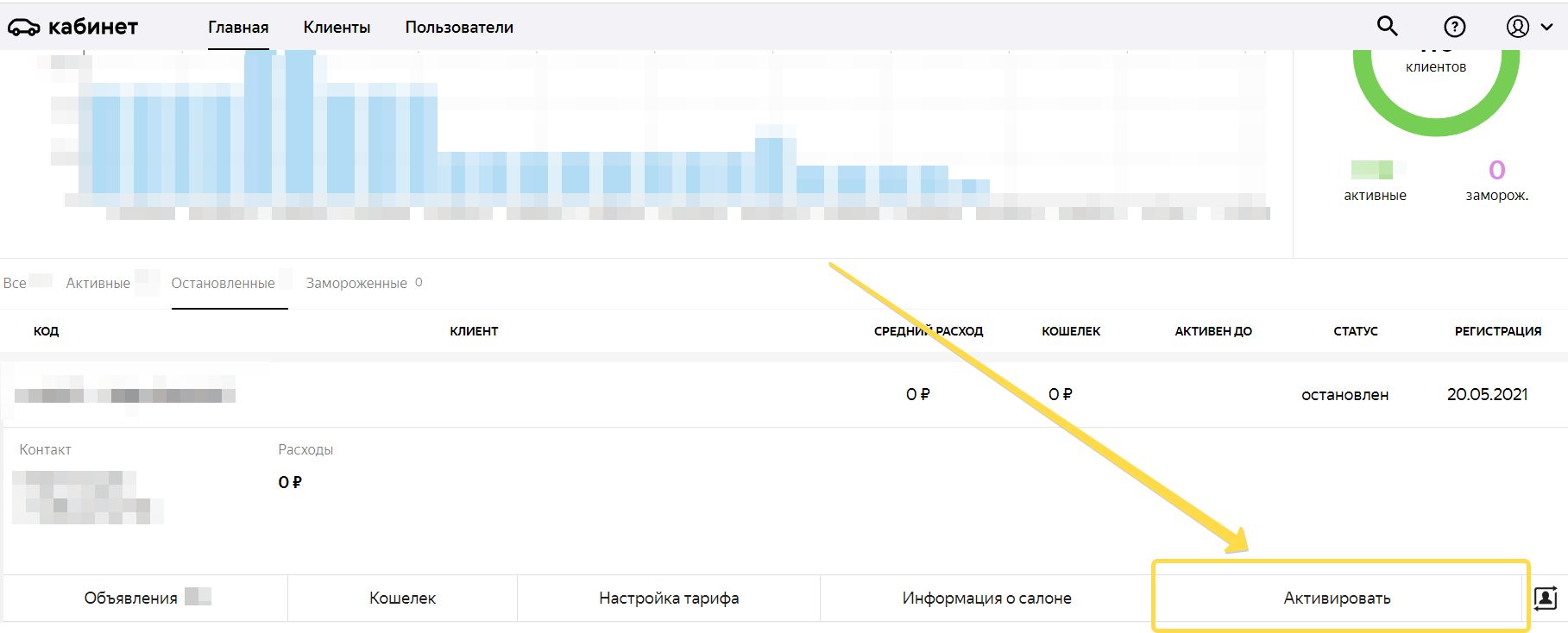
Task: Open Настройка тарифа
Action: (x=669, y=598)
